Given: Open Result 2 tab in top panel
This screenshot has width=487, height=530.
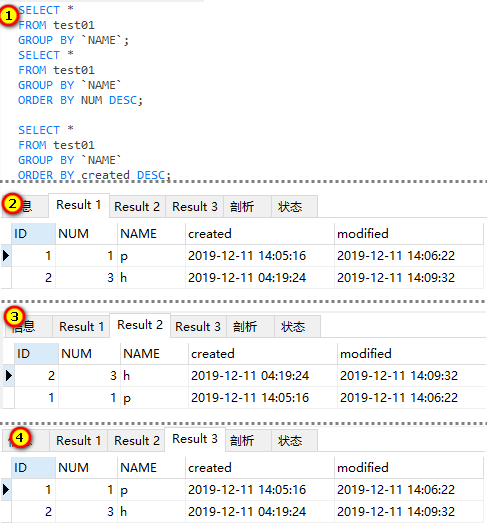Looking at the screenshot, I should (x=137, y=207).
